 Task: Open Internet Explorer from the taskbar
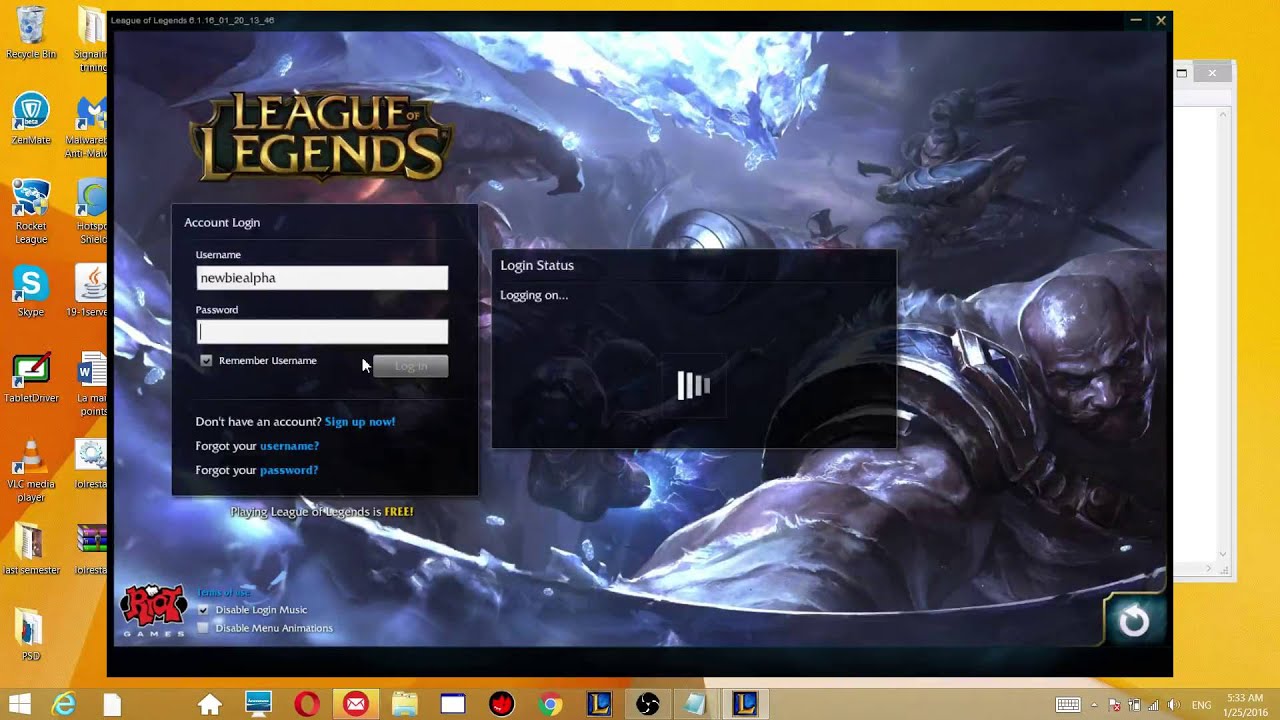point(64,704)
